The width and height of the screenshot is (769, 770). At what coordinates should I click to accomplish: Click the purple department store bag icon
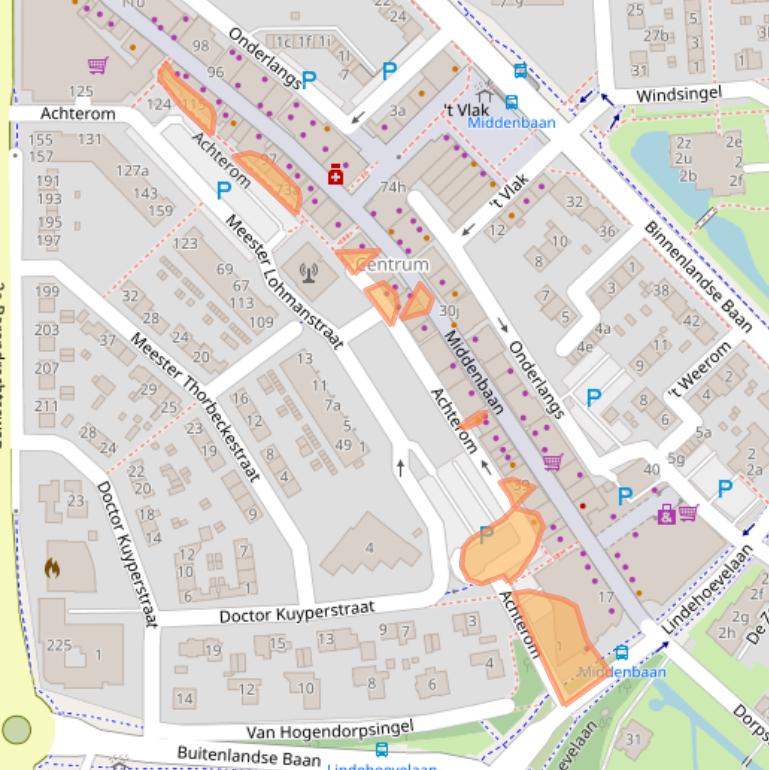tap(666, 514)
